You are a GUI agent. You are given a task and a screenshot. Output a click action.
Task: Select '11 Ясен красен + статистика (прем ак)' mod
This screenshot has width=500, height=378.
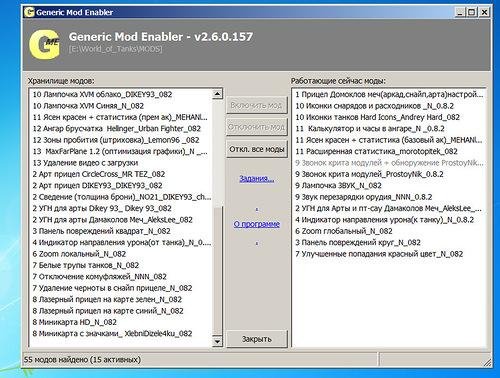coord(120,117)
